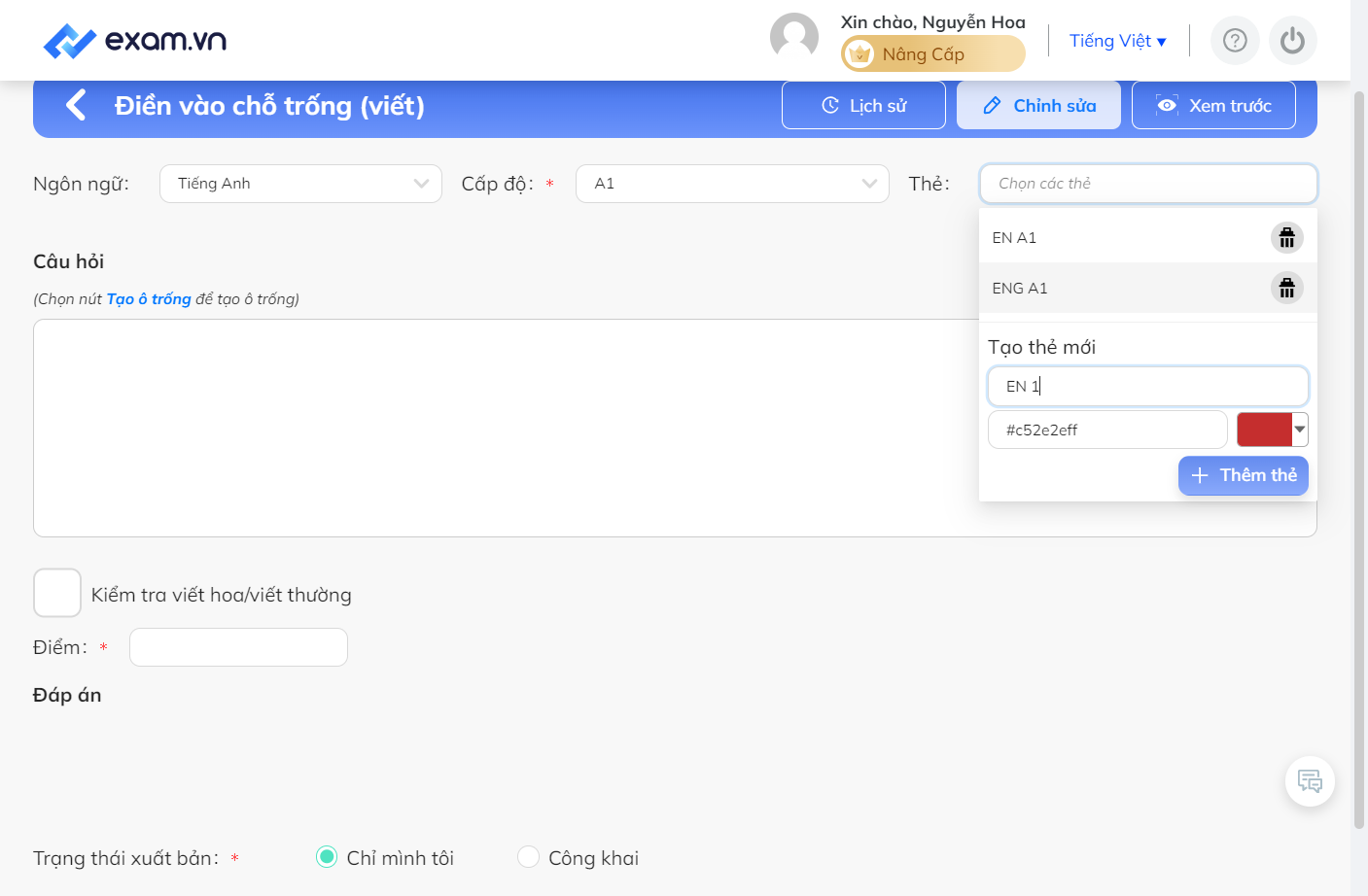This screenshot has height=896, width=1368.
Task: Open the Chọn các thẻ tag selector
Action: click(1148, 184)
